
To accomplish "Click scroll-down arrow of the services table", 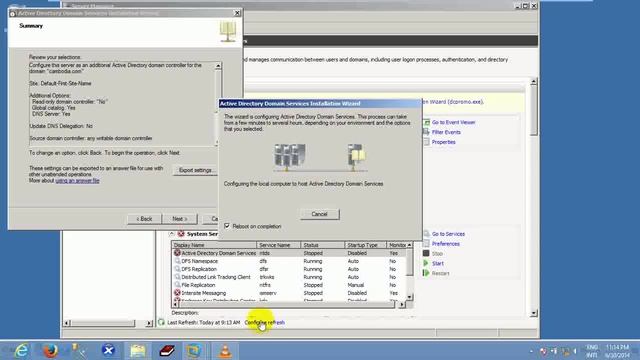I will click(x=409, y=297).
